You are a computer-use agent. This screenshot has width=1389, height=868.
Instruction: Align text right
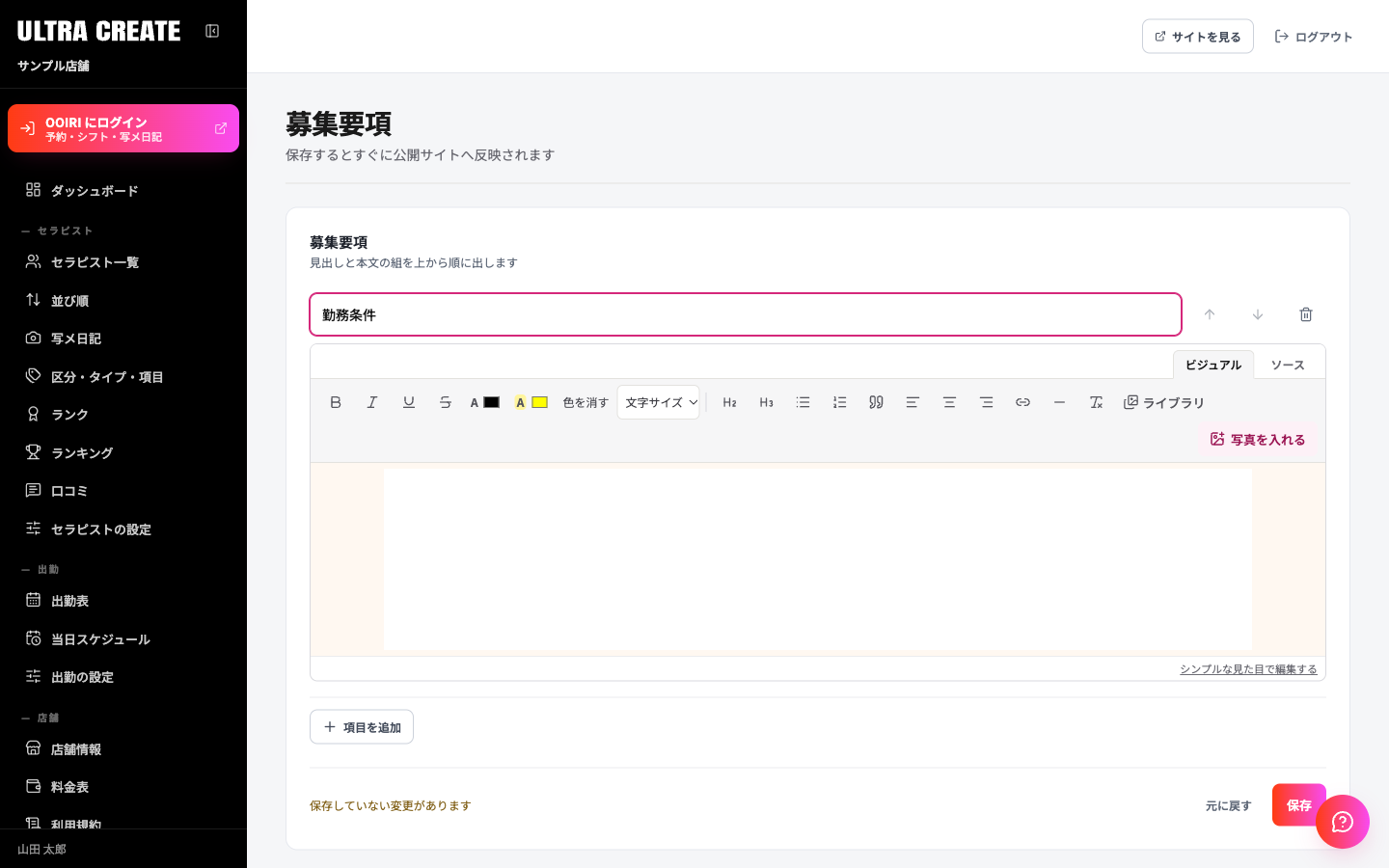(986, 402)
